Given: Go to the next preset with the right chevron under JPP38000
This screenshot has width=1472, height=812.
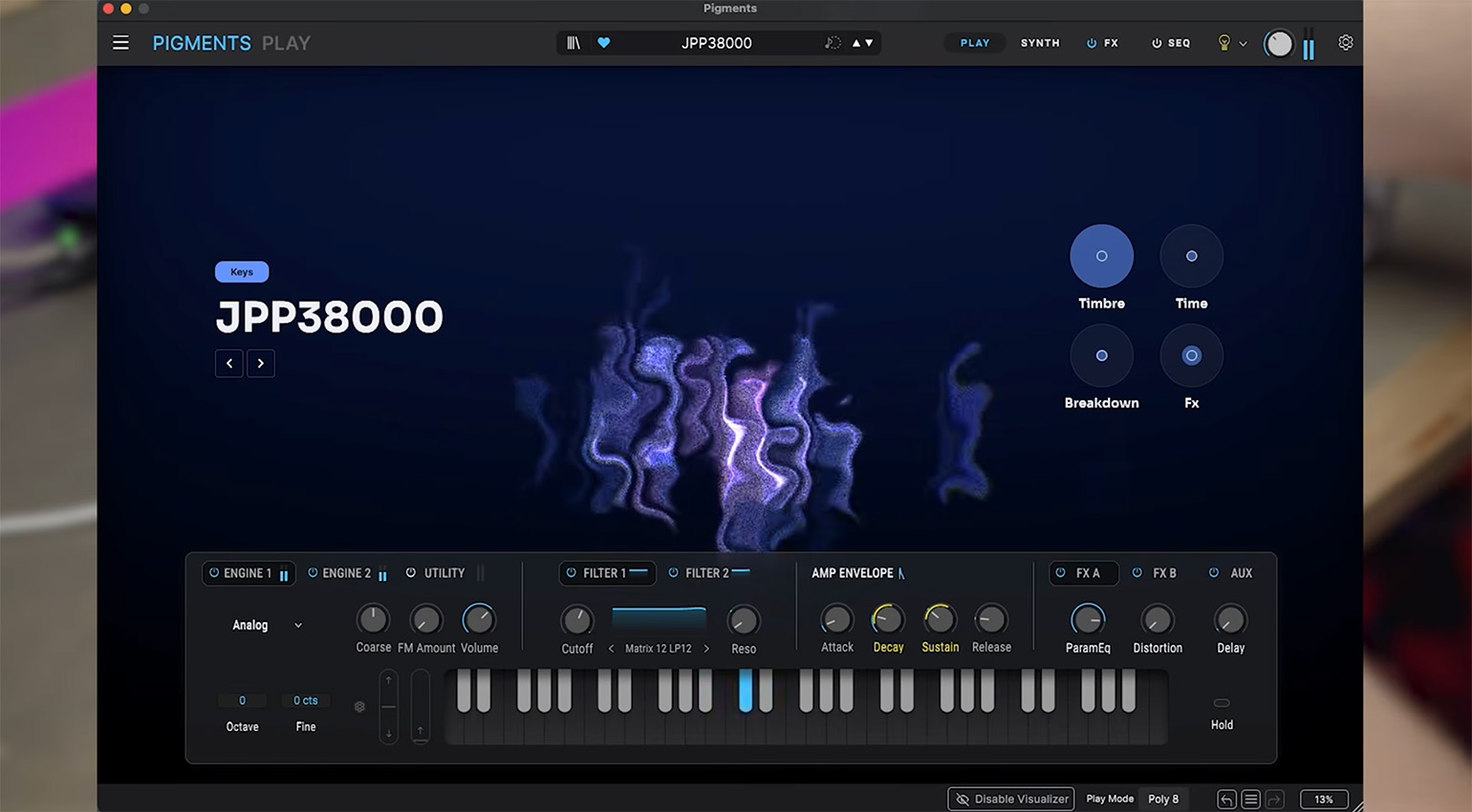Looking at the screenshot, I should pyautogui.click(x=261, y=363).
